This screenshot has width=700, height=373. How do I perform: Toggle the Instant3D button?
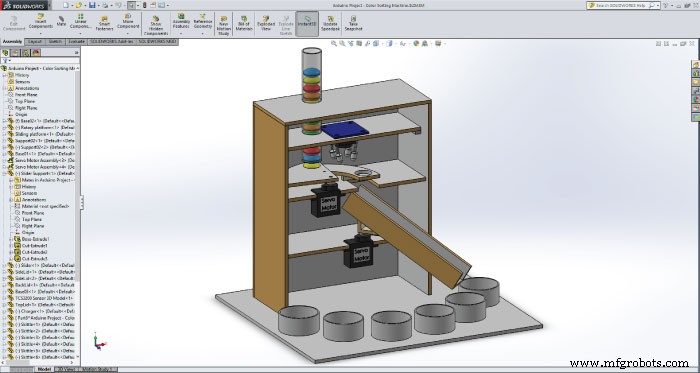click(307, 23)
